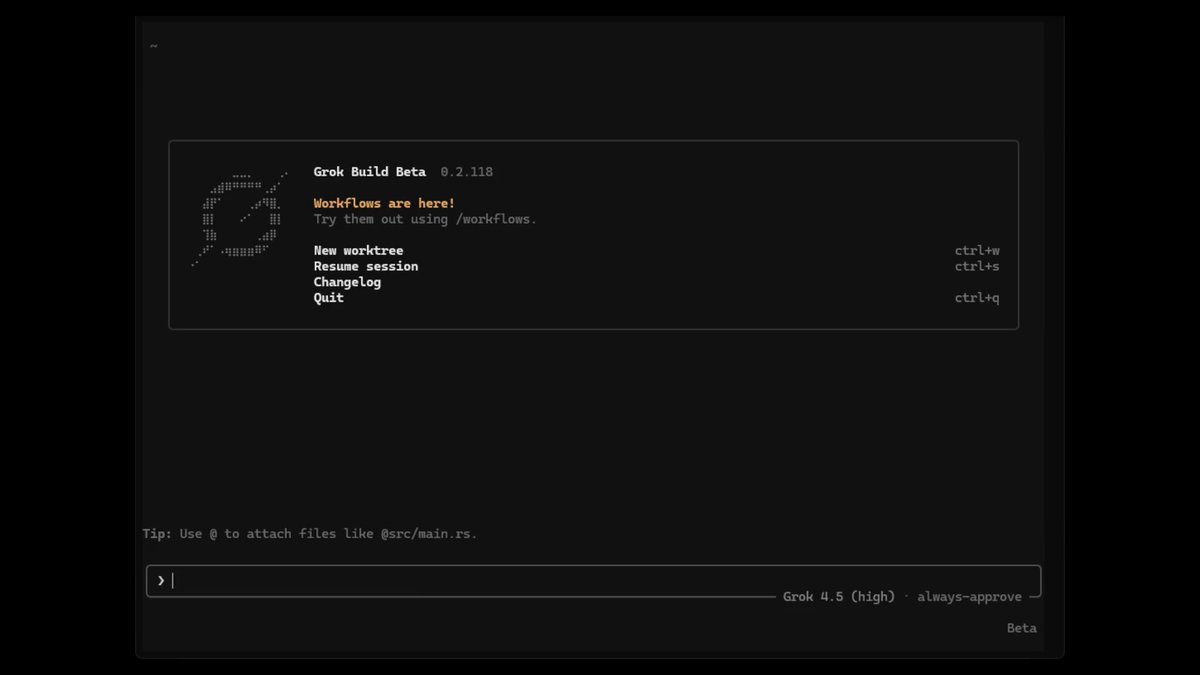1200x675 pixels.
Task: Click the Beta label at the bottom
Action: 1022,628
